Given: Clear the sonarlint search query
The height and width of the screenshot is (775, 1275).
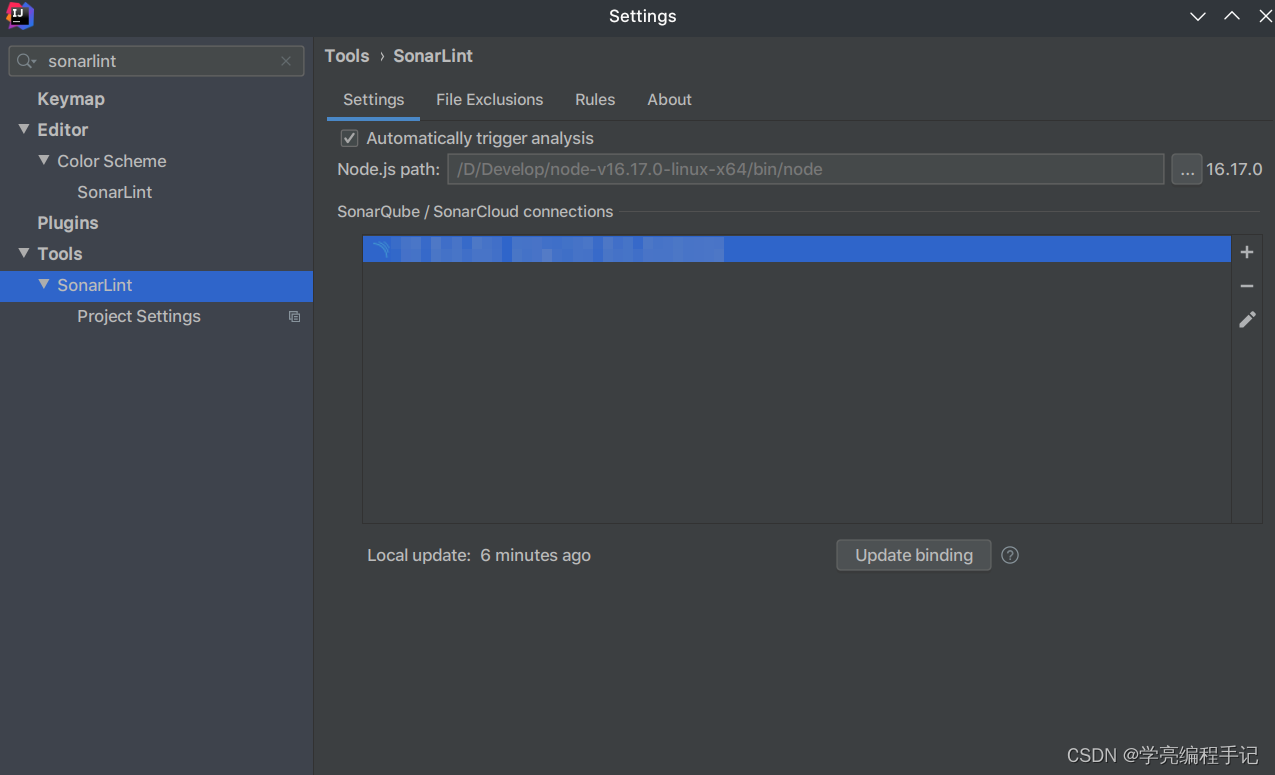Looking at the screenshot, I should coord(285,61).
